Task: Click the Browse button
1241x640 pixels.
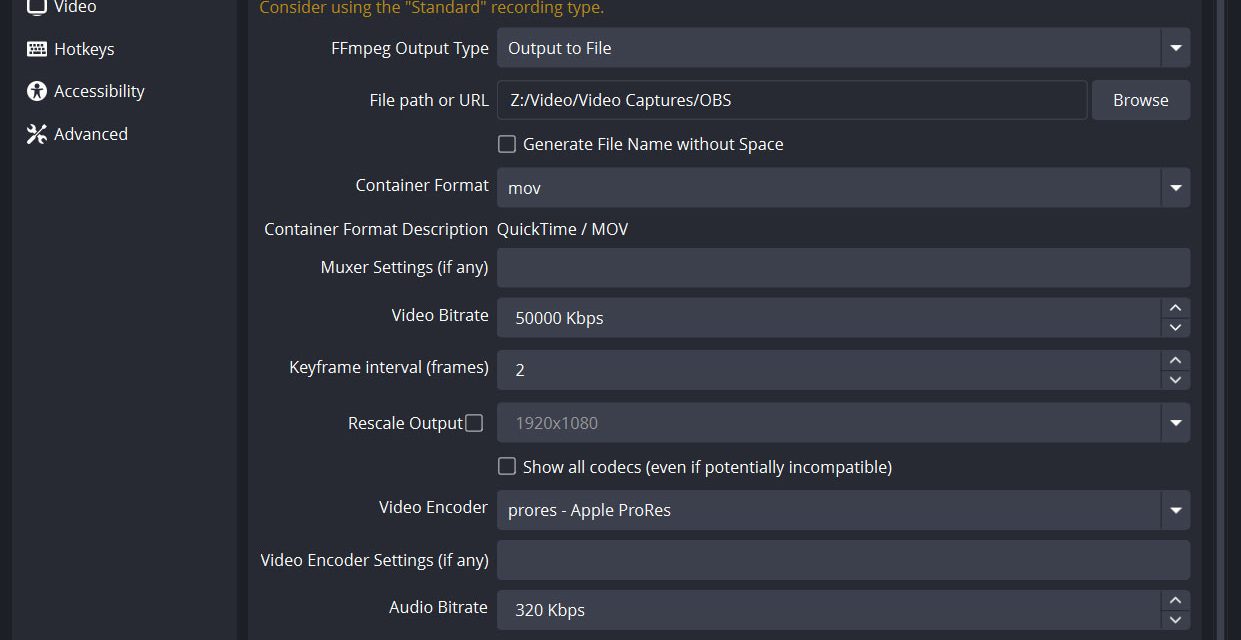Action: click(1140, 100)
